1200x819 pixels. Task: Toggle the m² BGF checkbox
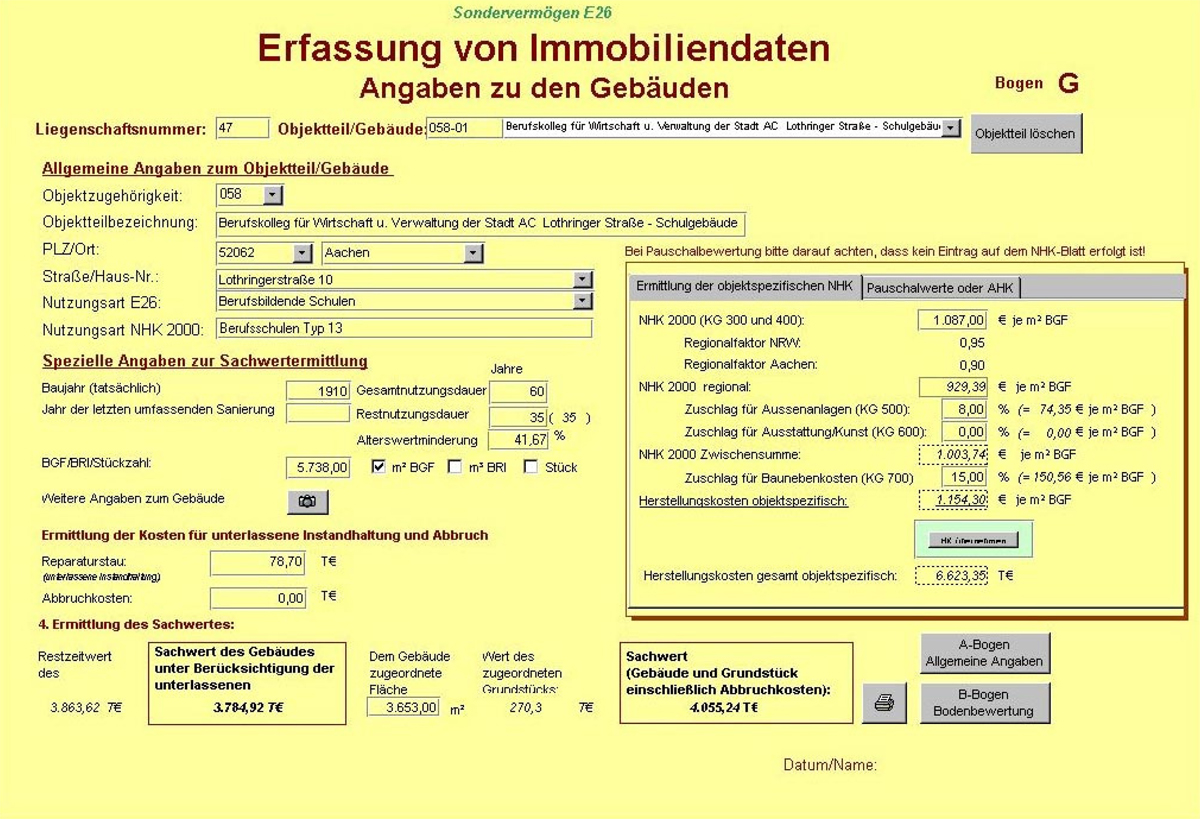pyautogui.click(x=379, y=467)
